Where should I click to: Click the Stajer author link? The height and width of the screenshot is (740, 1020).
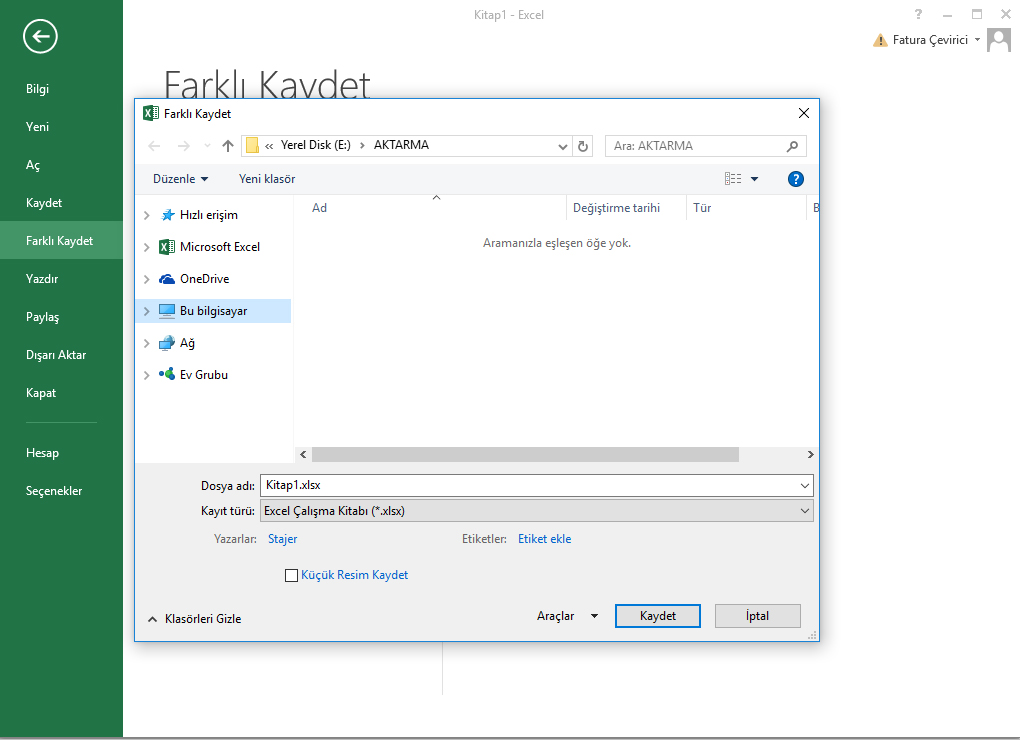282,539
